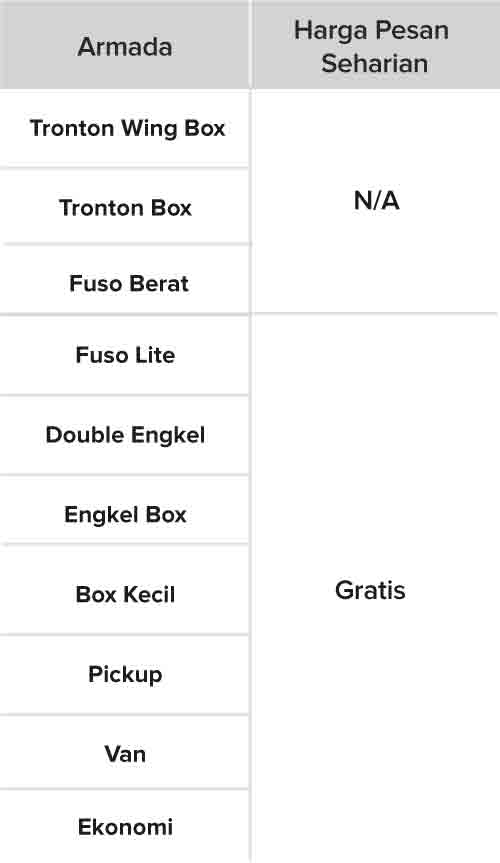Click the Harga Pesan Seharian header
500x863 pixels.
(376, 46)
